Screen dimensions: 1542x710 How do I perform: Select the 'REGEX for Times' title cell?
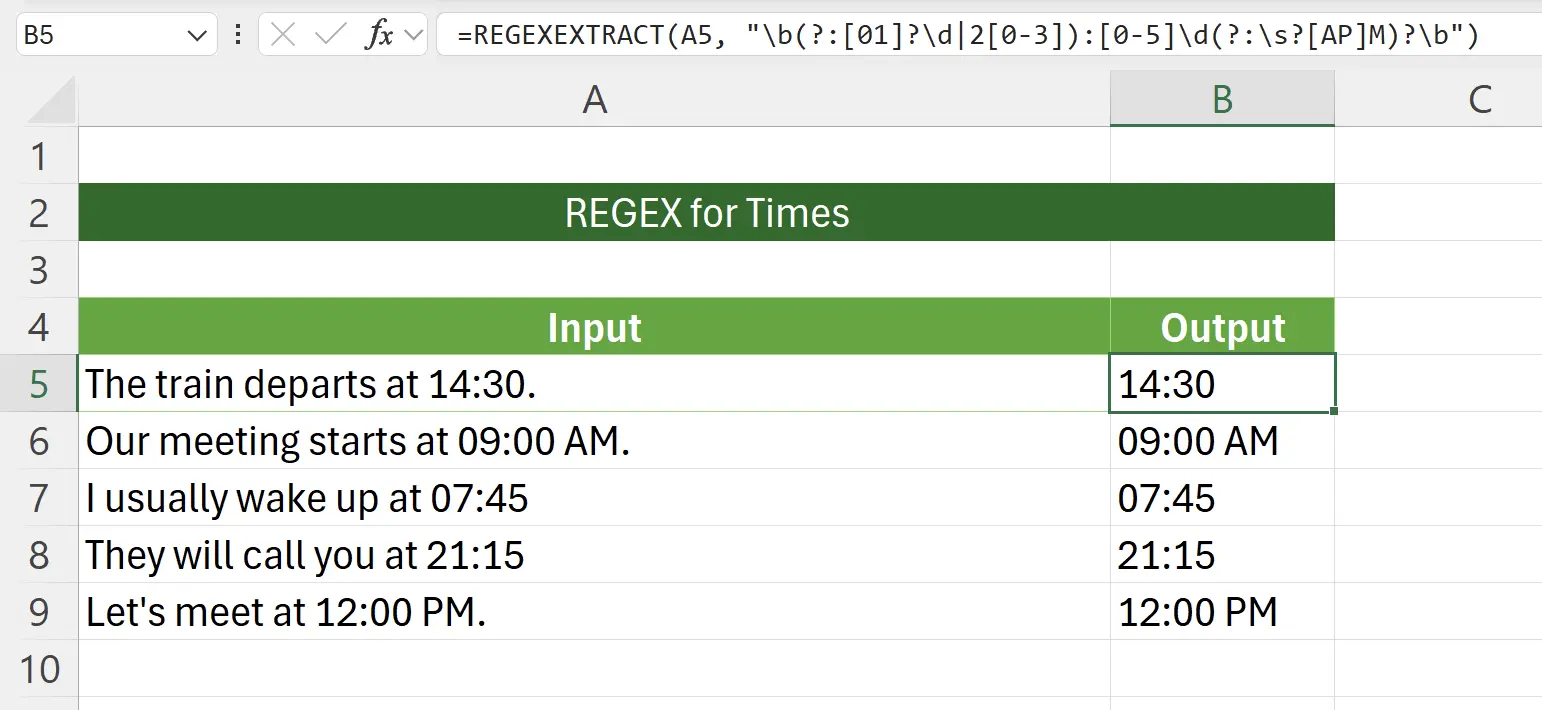(x=705, y=212)
